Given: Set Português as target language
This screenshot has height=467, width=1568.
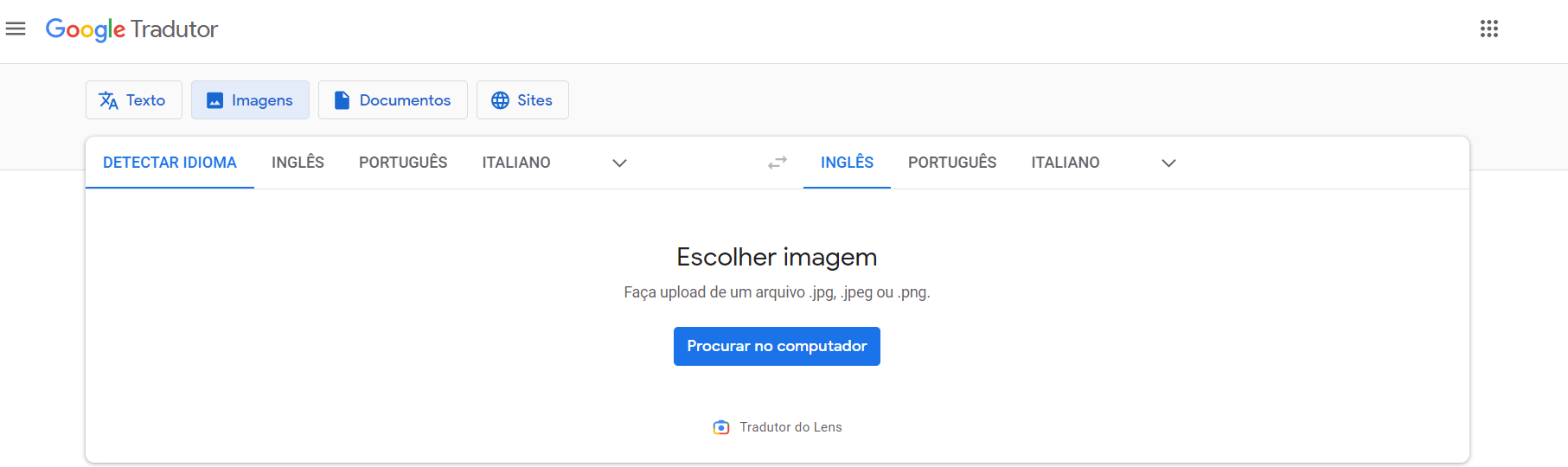Looking at the screenshot, I should [x=952, y=163].
